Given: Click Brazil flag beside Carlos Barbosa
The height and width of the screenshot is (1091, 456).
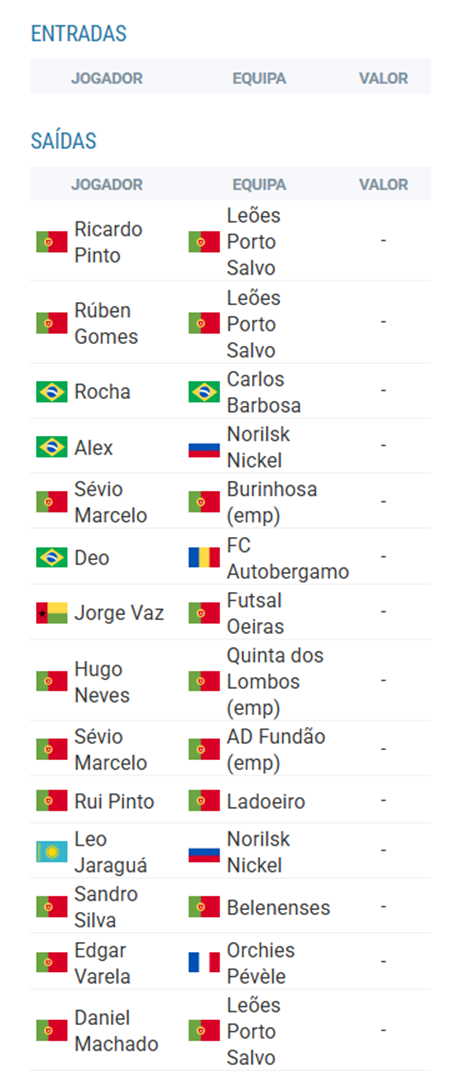Looking at the screenshot, I should point(204,392).
